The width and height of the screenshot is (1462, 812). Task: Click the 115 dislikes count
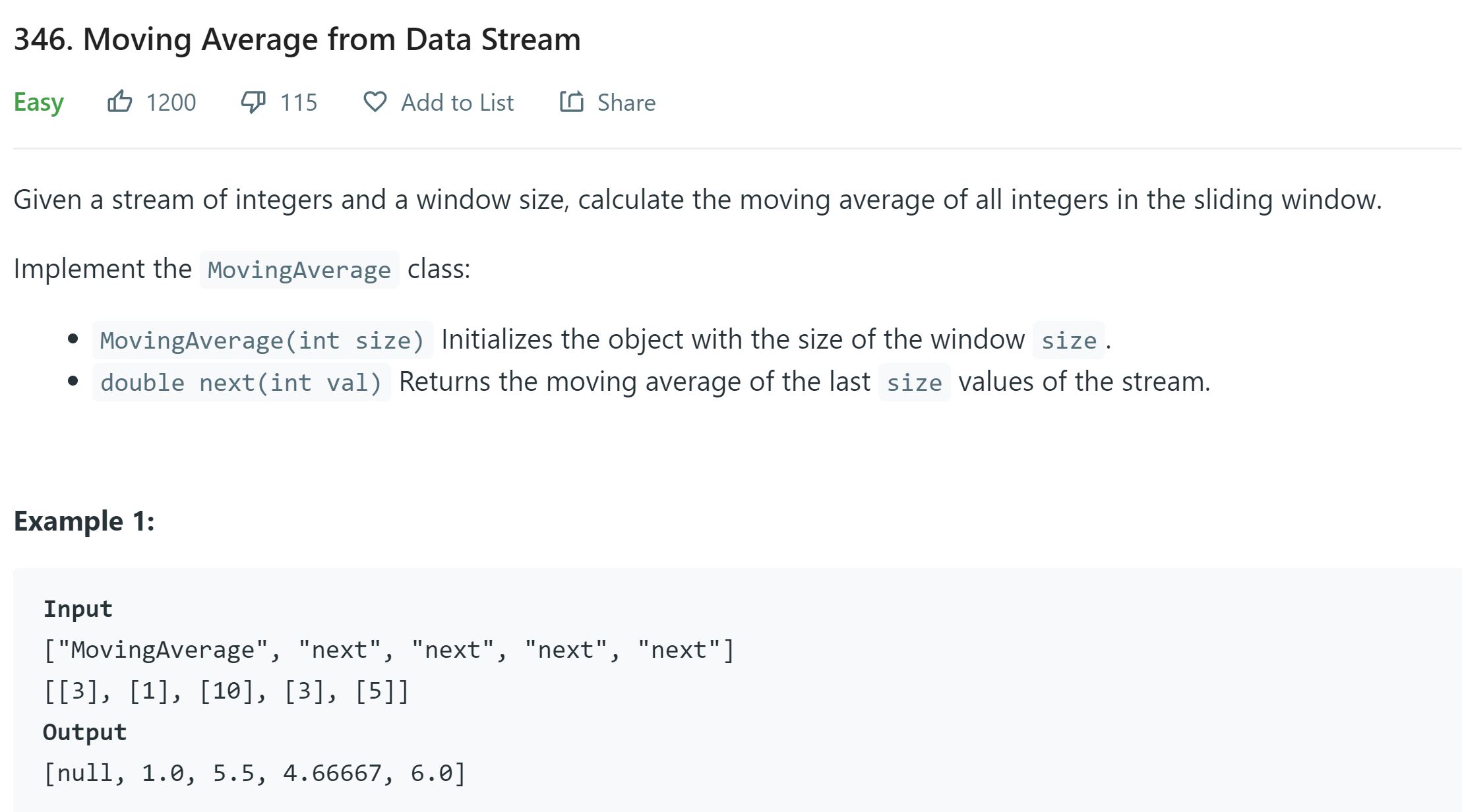coord(299,103)
